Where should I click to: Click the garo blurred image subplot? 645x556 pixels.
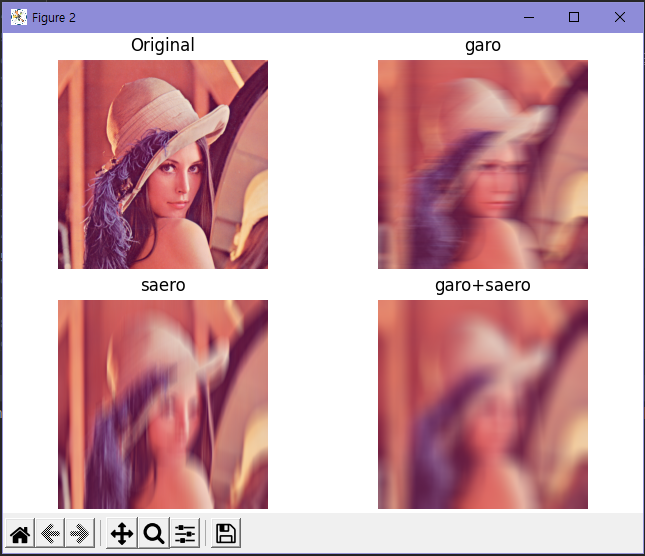tap(483, 164)
